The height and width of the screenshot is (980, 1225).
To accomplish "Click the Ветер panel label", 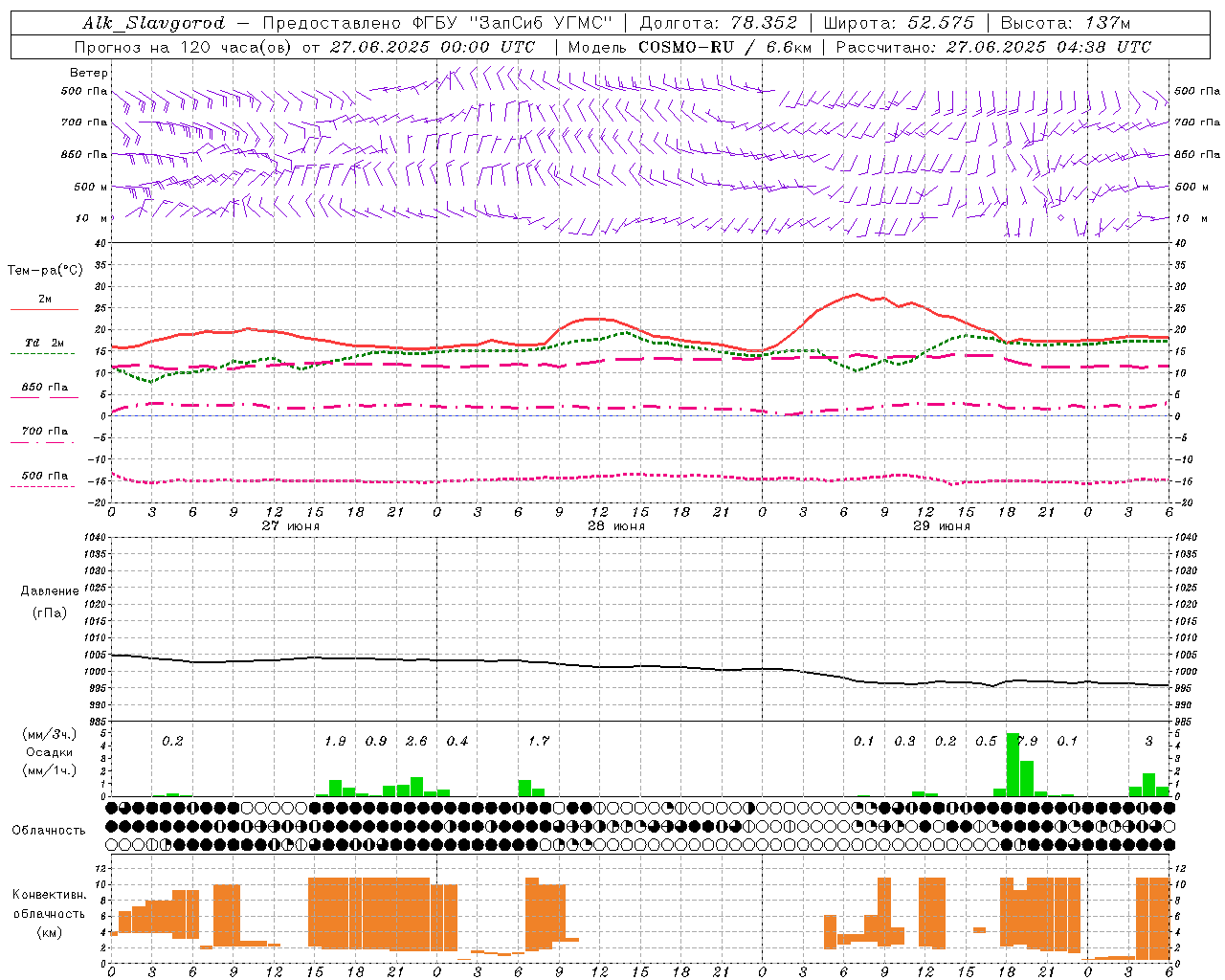I will point(89,73).
